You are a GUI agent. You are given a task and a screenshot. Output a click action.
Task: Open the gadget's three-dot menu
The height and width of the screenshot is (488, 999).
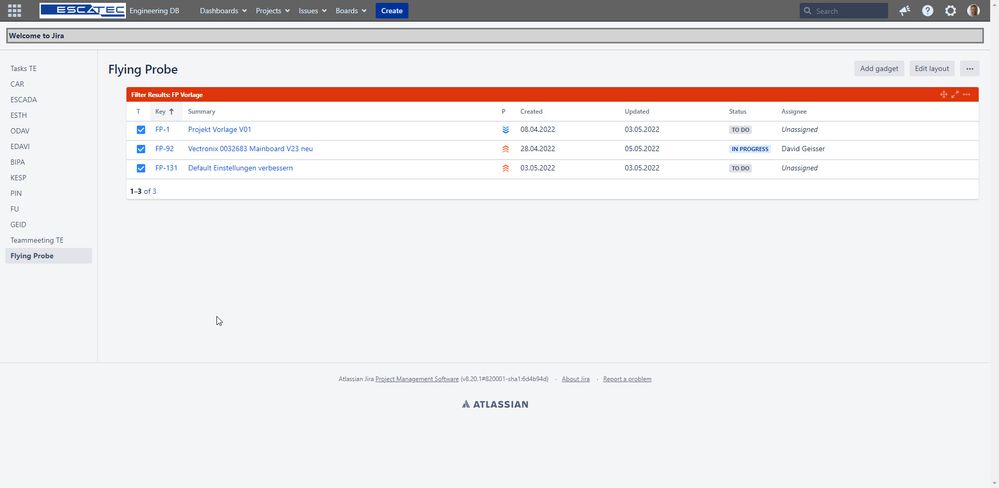pyautogui.click(x=967, y=94)
